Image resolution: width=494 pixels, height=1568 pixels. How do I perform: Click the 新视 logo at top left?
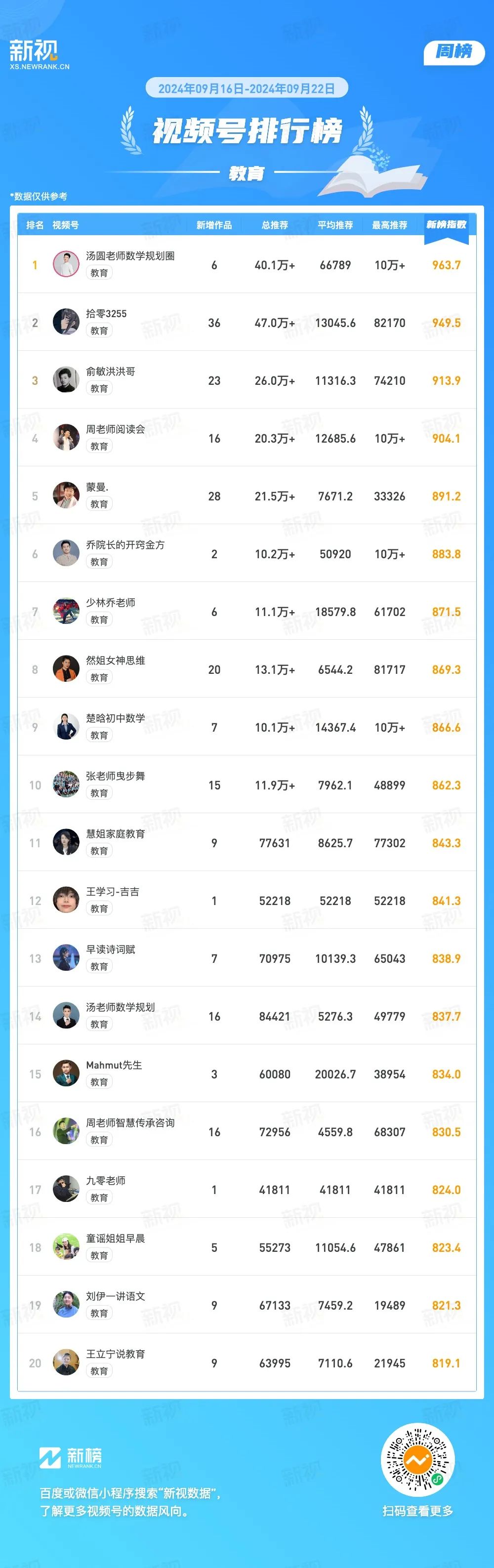39,55
